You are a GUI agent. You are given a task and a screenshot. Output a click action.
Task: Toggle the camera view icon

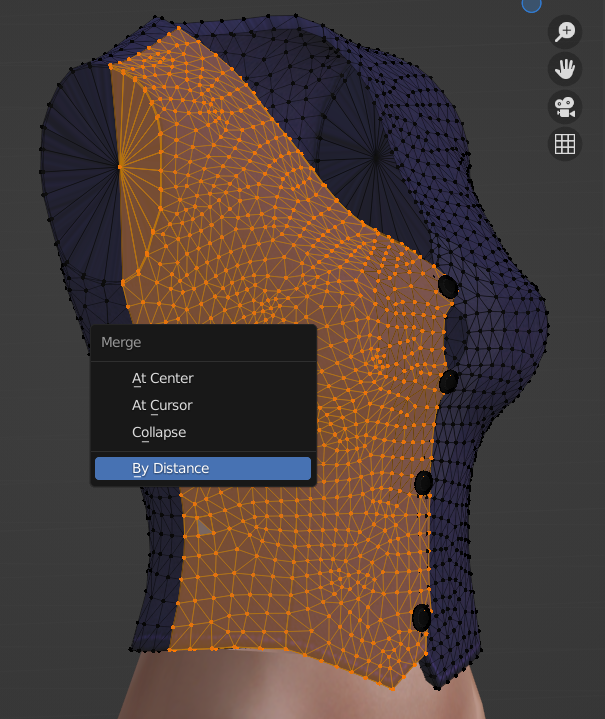click(565, 107)
